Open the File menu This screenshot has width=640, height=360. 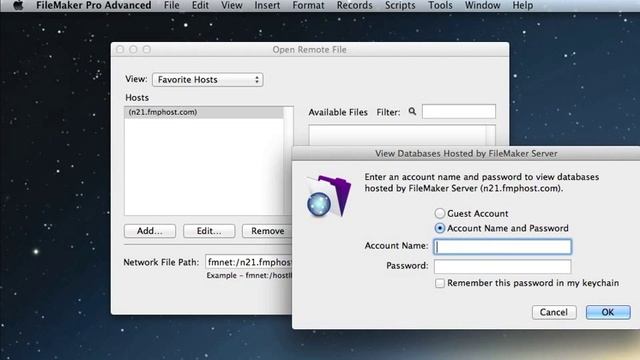pos(171,5)
